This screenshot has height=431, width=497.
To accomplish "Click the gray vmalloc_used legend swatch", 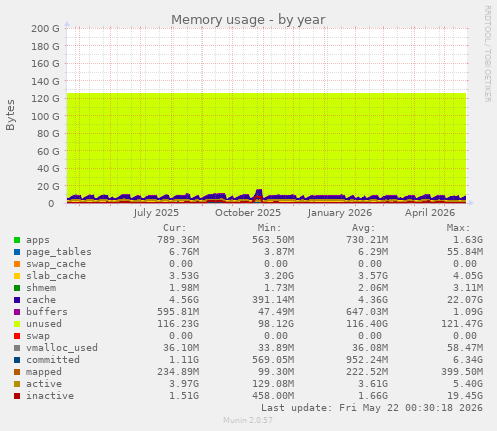I will click(x=17, y=348).
